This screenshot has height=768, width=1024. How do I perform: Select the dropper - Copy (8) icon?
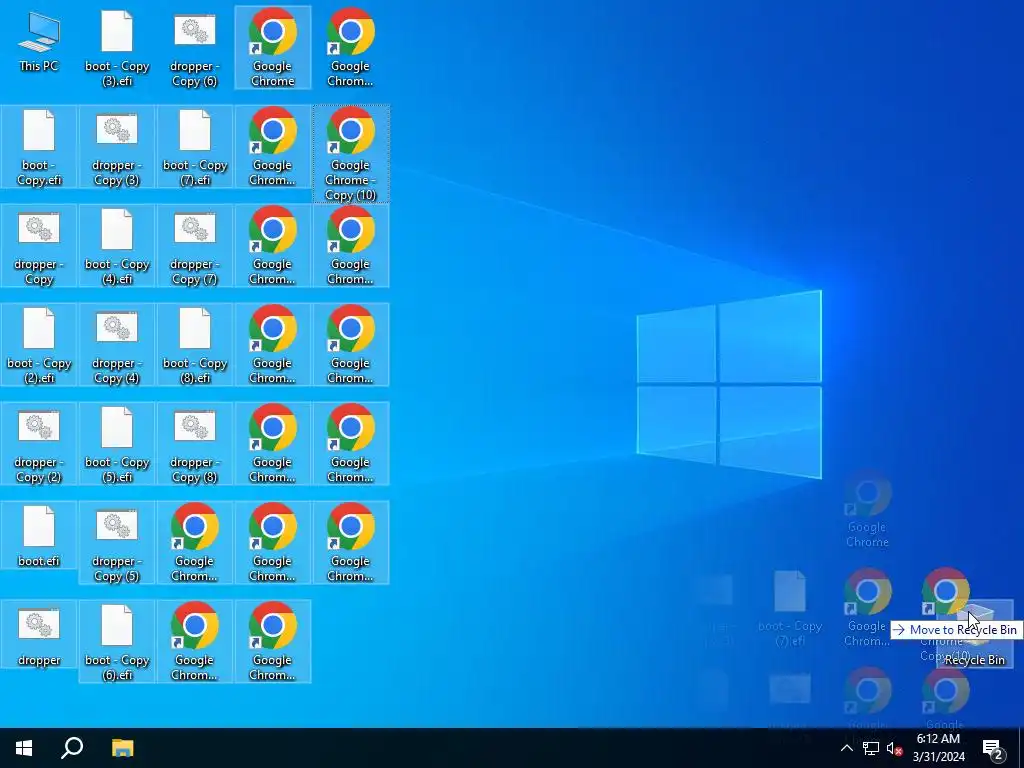[x=195, y=444]
